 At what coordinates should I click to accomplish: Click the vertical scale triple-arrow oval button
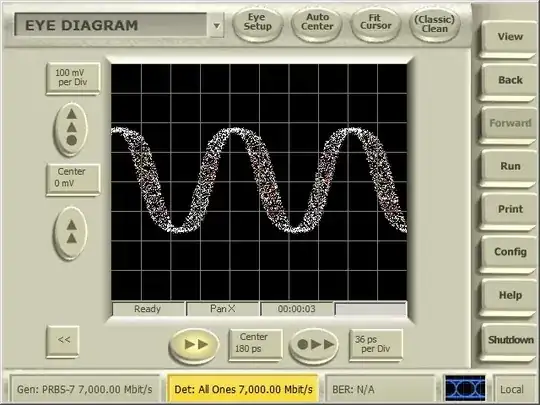pos(71,129)
